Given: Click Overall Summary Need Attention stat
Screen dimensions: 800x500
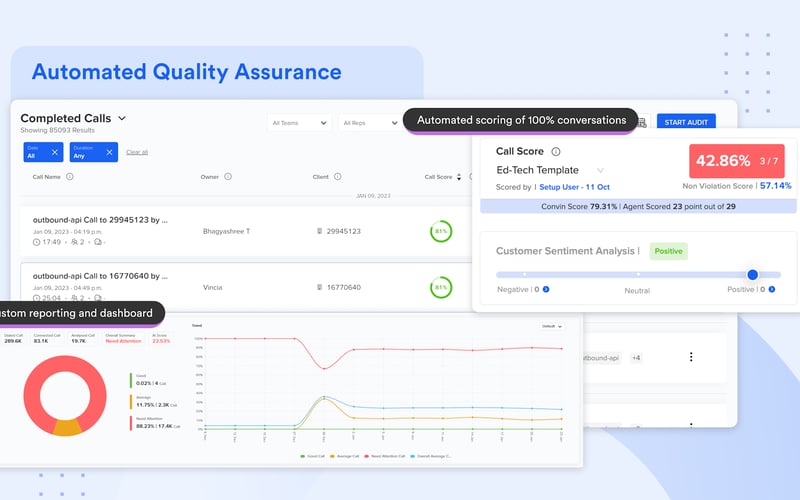Looking at the screenshot, I should pyautogui.click(x=123, y=338).
